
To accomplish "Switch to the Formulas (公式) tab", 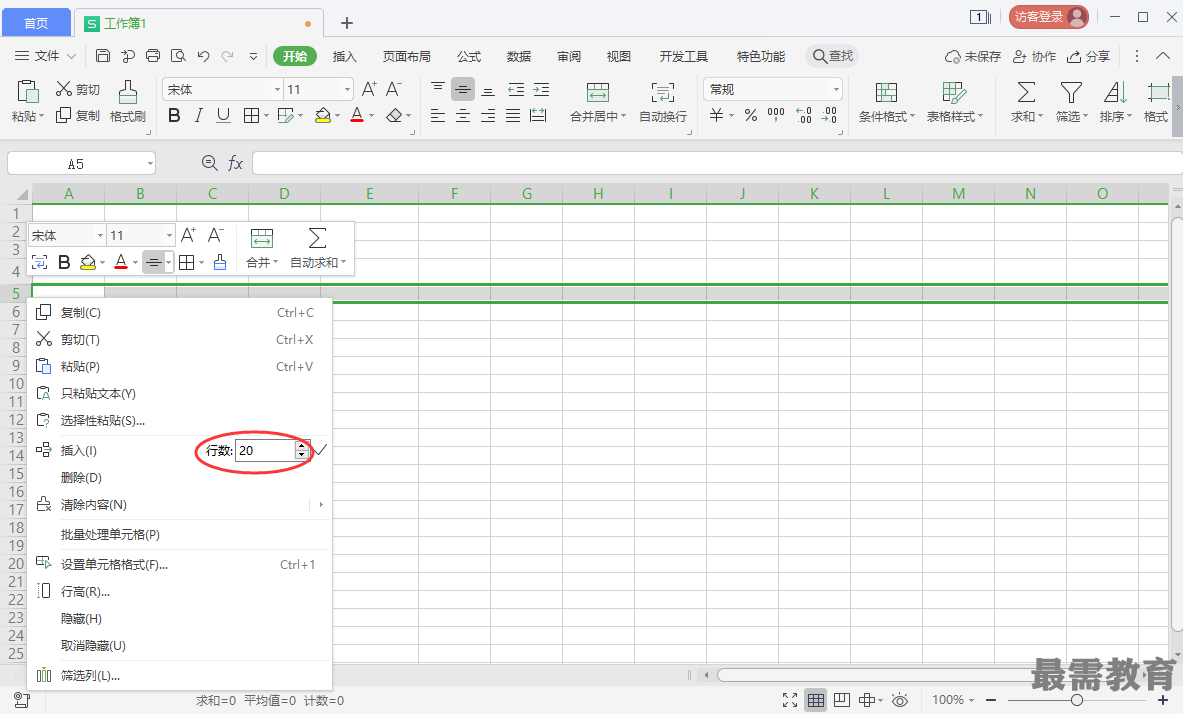I will 469,56.
